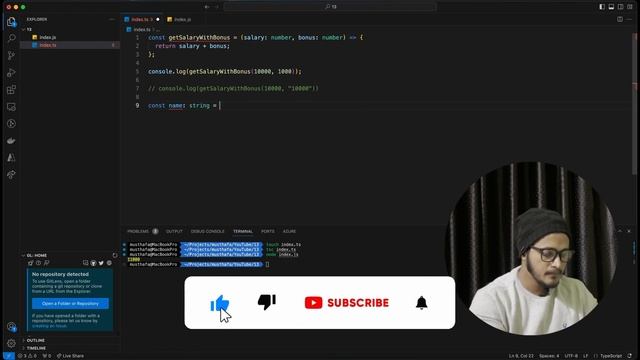
Task: Open the Extensions view
Action: pos(11,90)
